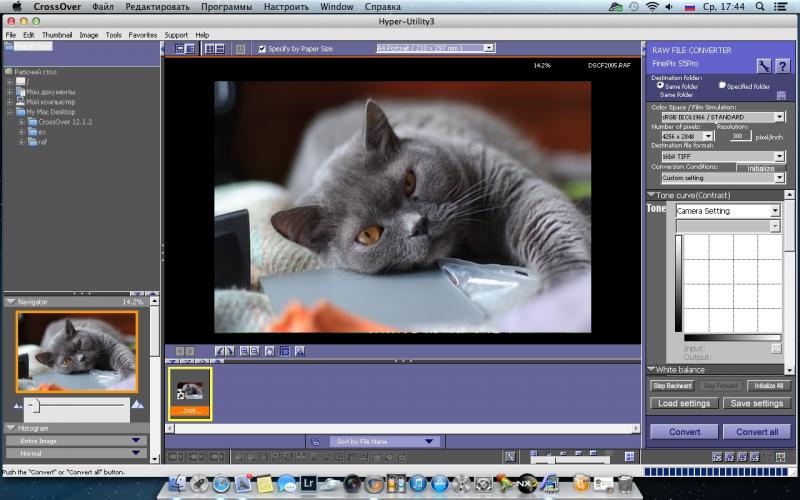Image resolution: width=800 pixels, height=500 pixels.
Task: Open the histogram Entire Image dropdown
Action: pos(77,441)
